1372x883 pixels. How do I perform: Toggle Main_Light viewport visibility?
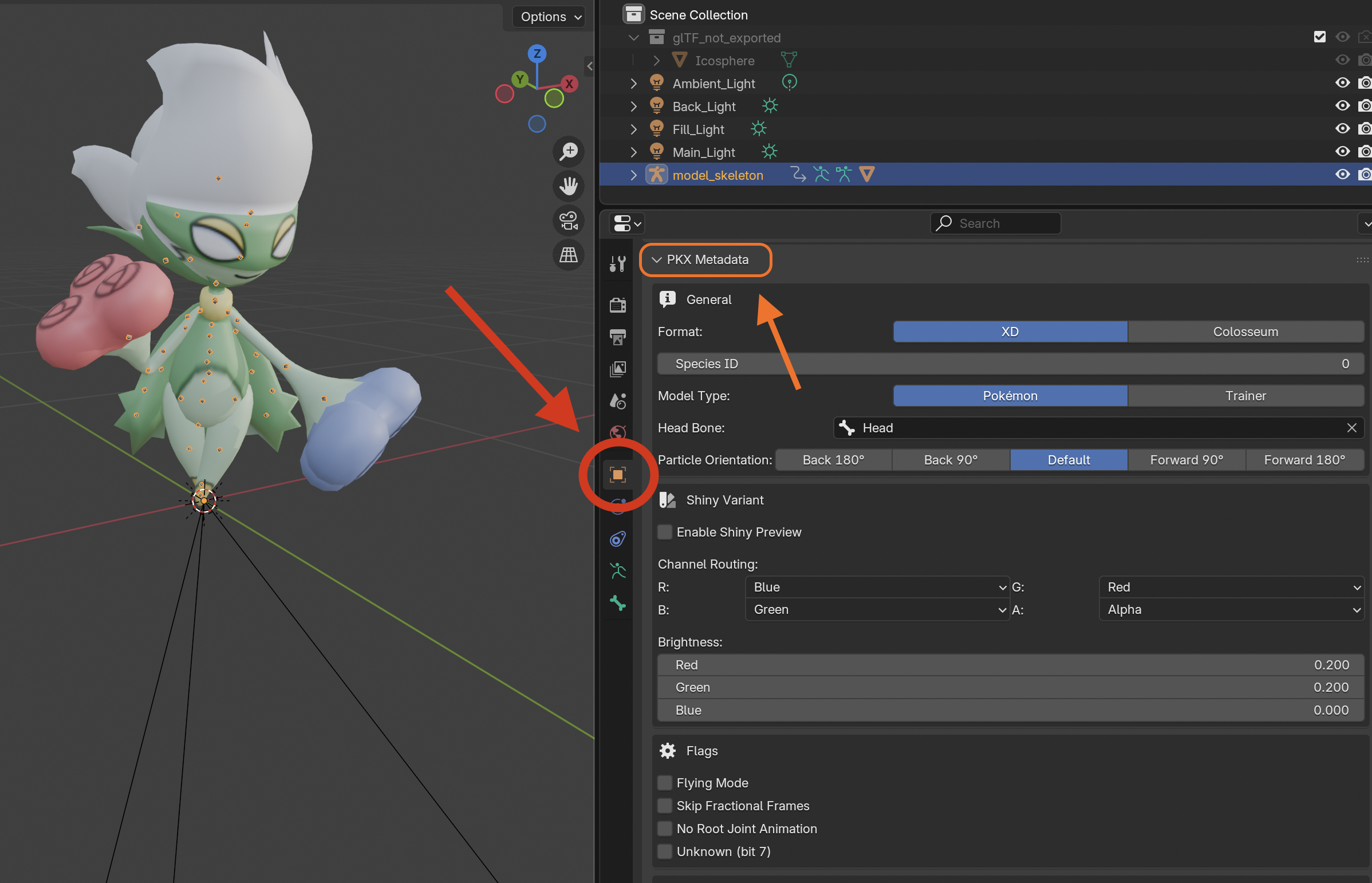click(x=1342, y=151)
